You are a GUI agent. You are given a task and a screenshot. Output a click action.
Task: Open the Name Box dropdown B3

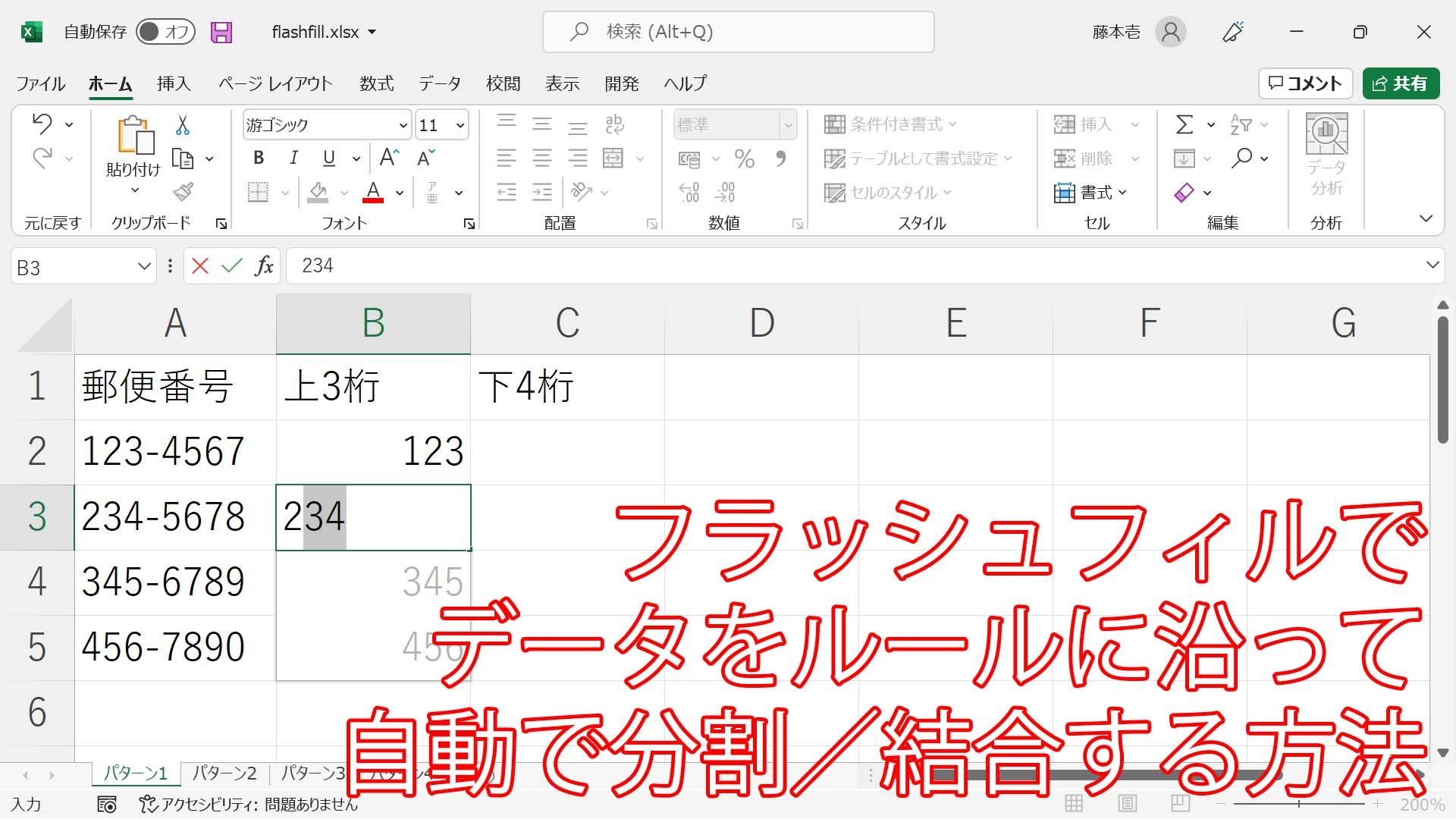(x=144, y=266)
